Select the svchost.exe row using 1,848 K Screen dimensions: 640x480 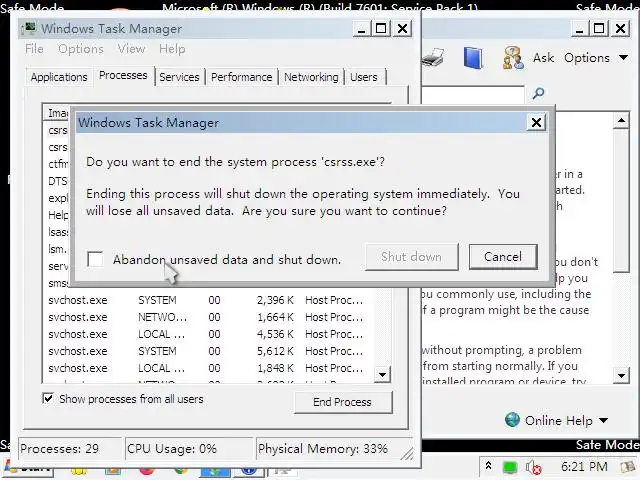(x=207, y=368)
